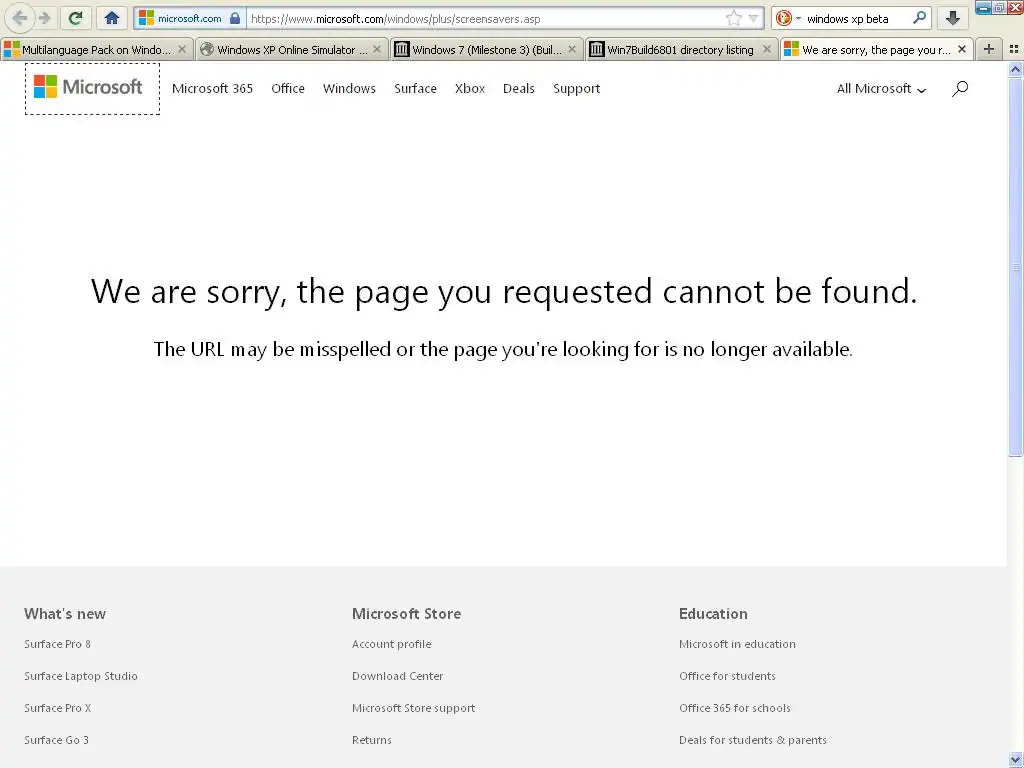Open the Account profile footer link
The image size is (1024, 768).
coord(392,644)
